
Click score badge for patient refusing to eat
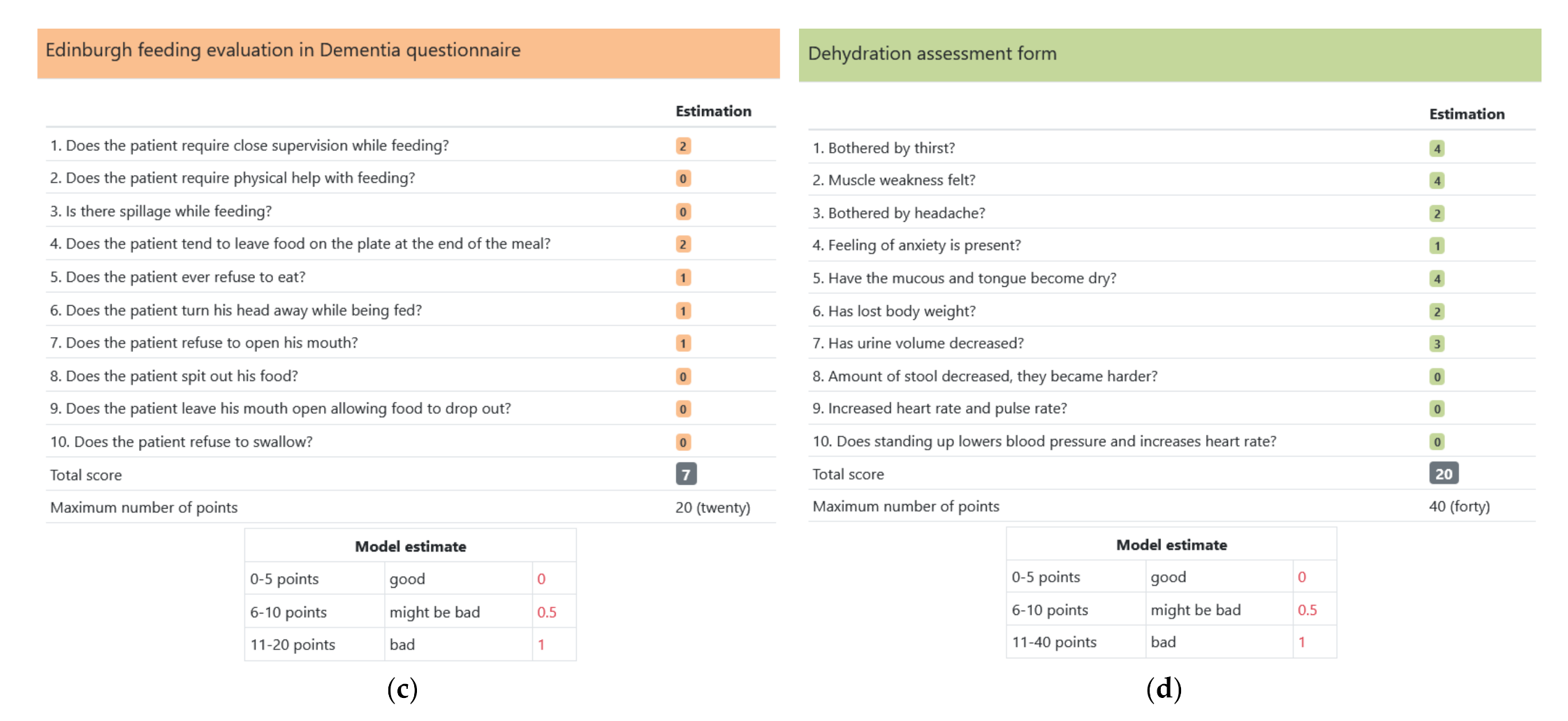(683, 278)
